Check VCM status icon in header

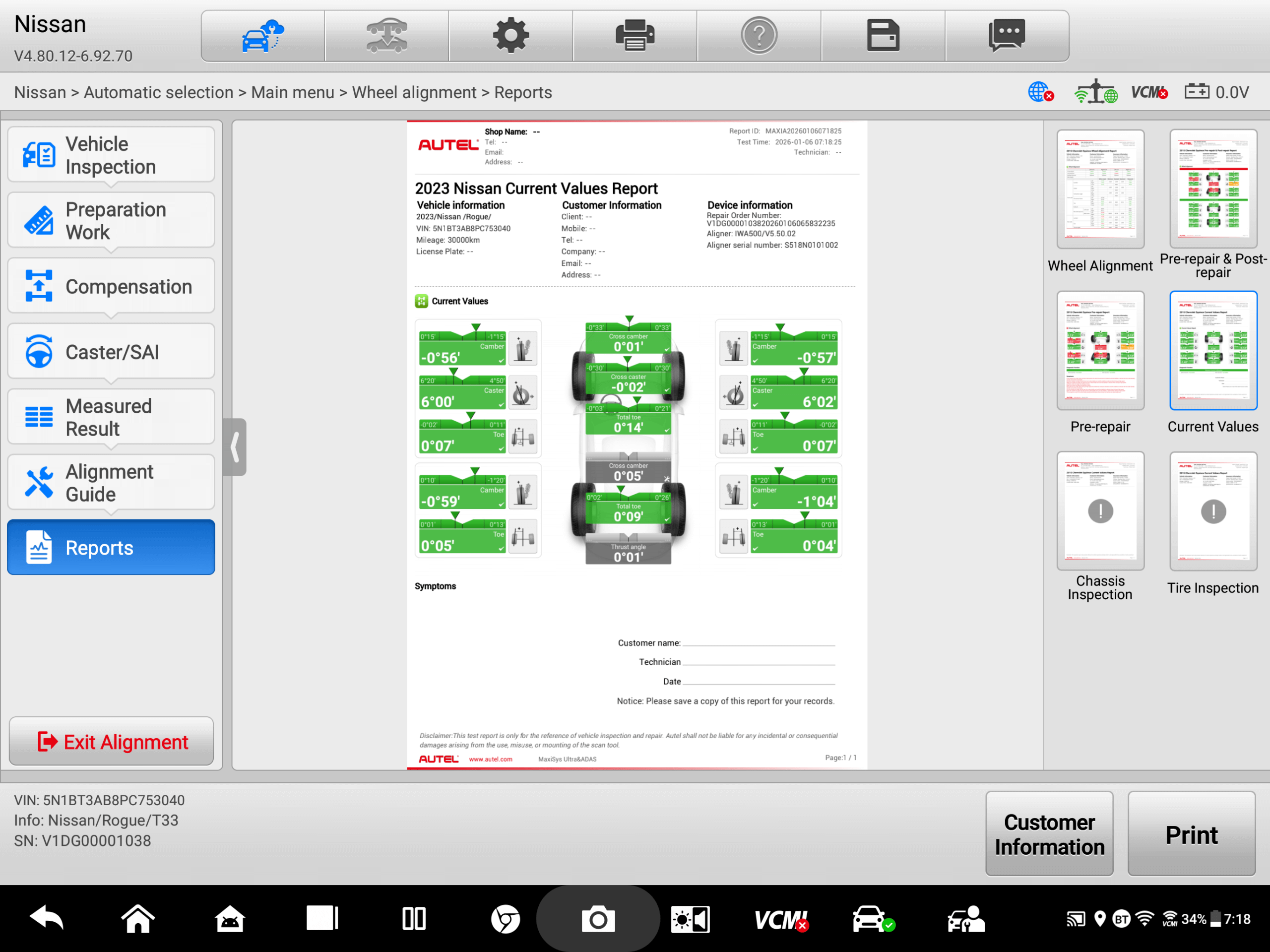pos(1149,92)
